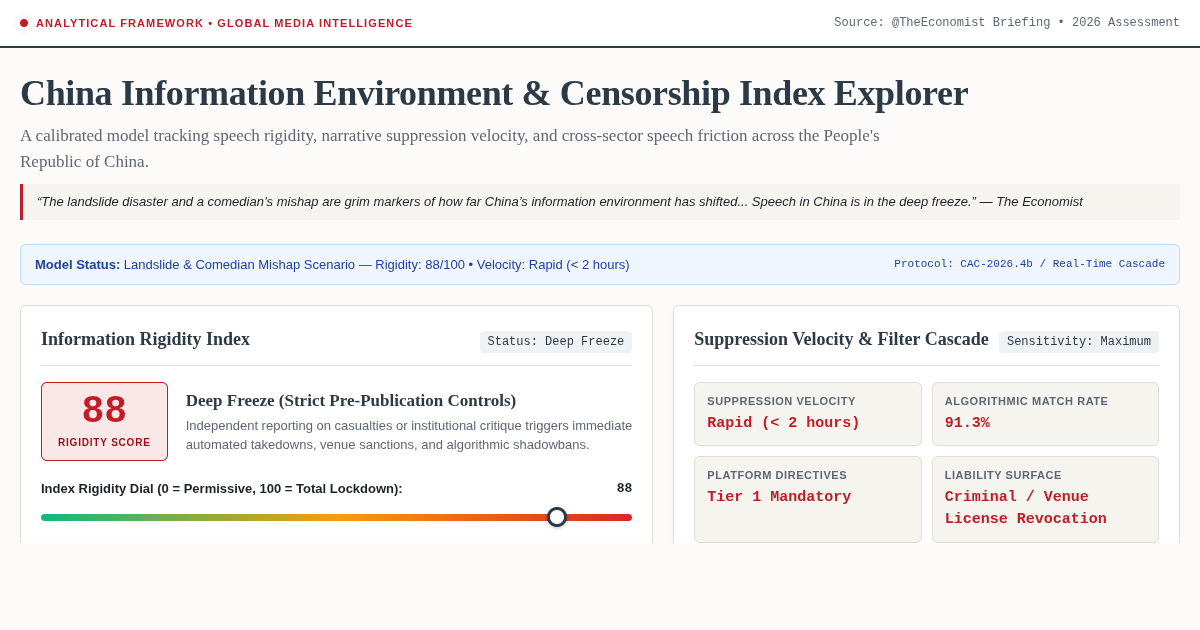Click Protocol CAC-2026.4b label
The image size is (1200, 630).
1029,264
